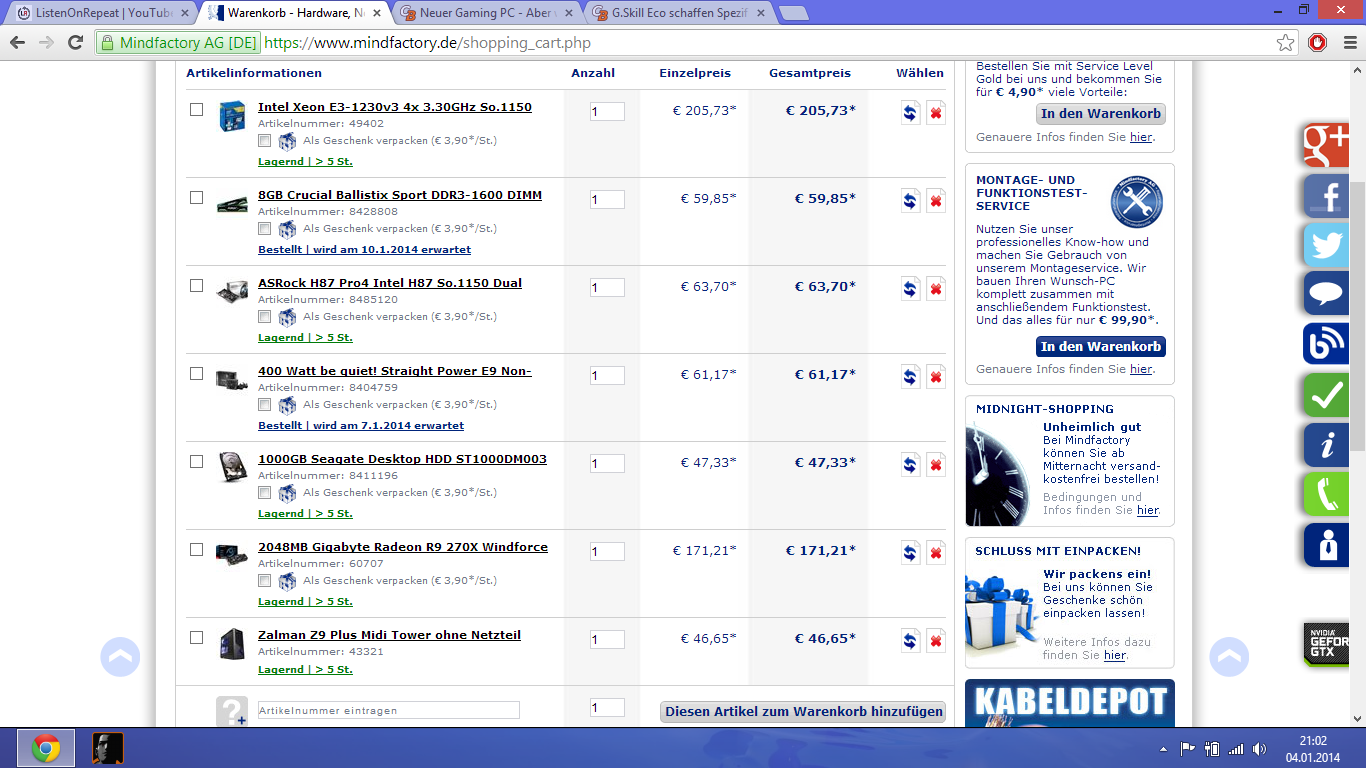Select the 400 Watt be quiet! row checkbox

coord(197,373)
